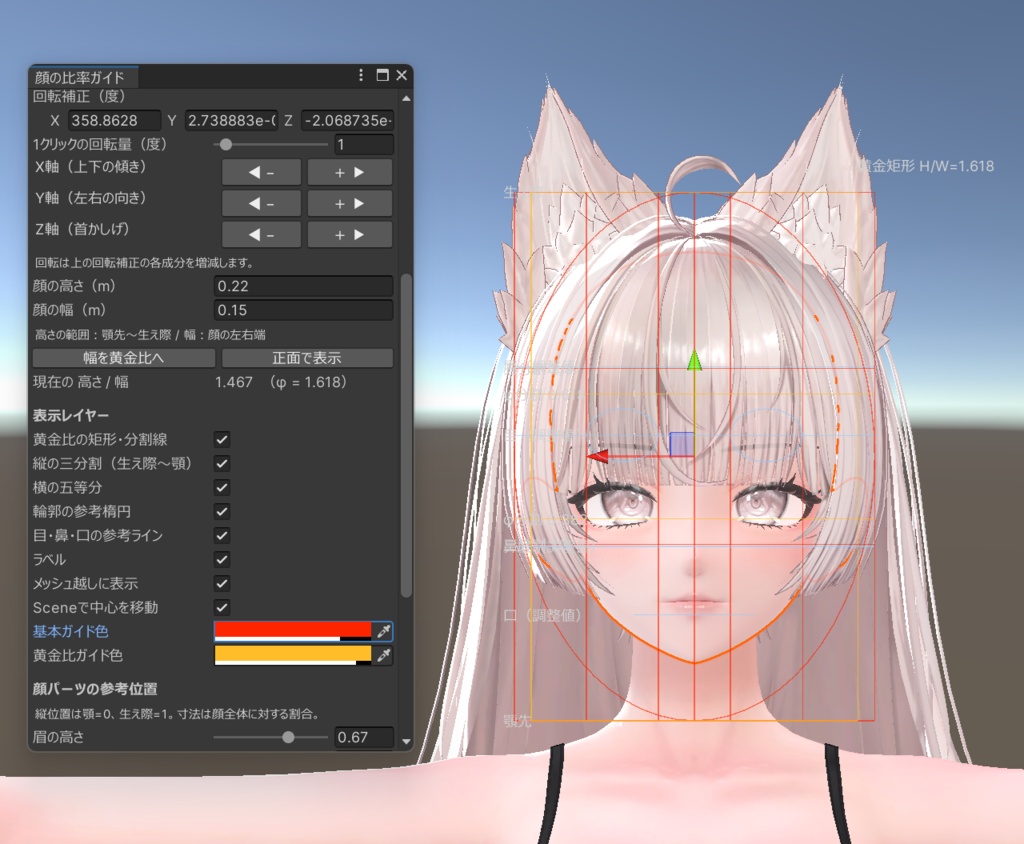Click the 基本ガイド色 label
The width and height of the screenshot is (1024, 844).
pos(71,632)
